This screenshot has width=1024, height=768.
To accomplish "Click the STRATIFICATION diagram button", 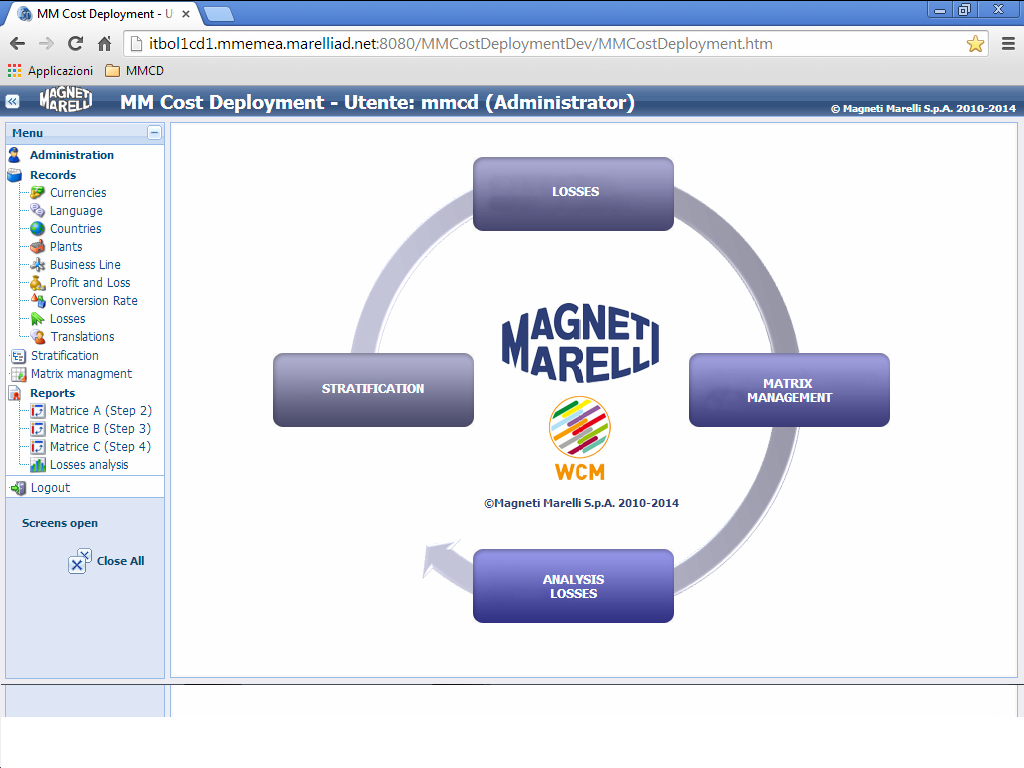I will tap(374, 390).
